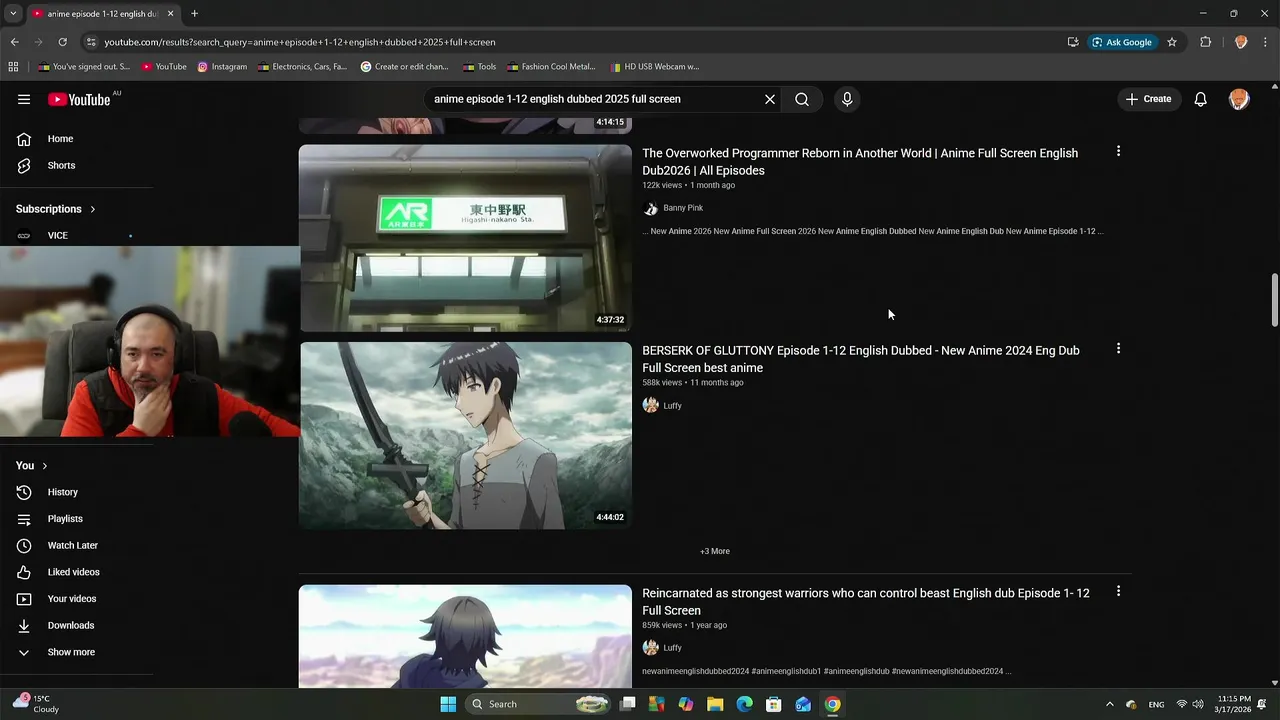Open weather widget 15°C Cloudy
1280x720 pixels.
[36, 704]
